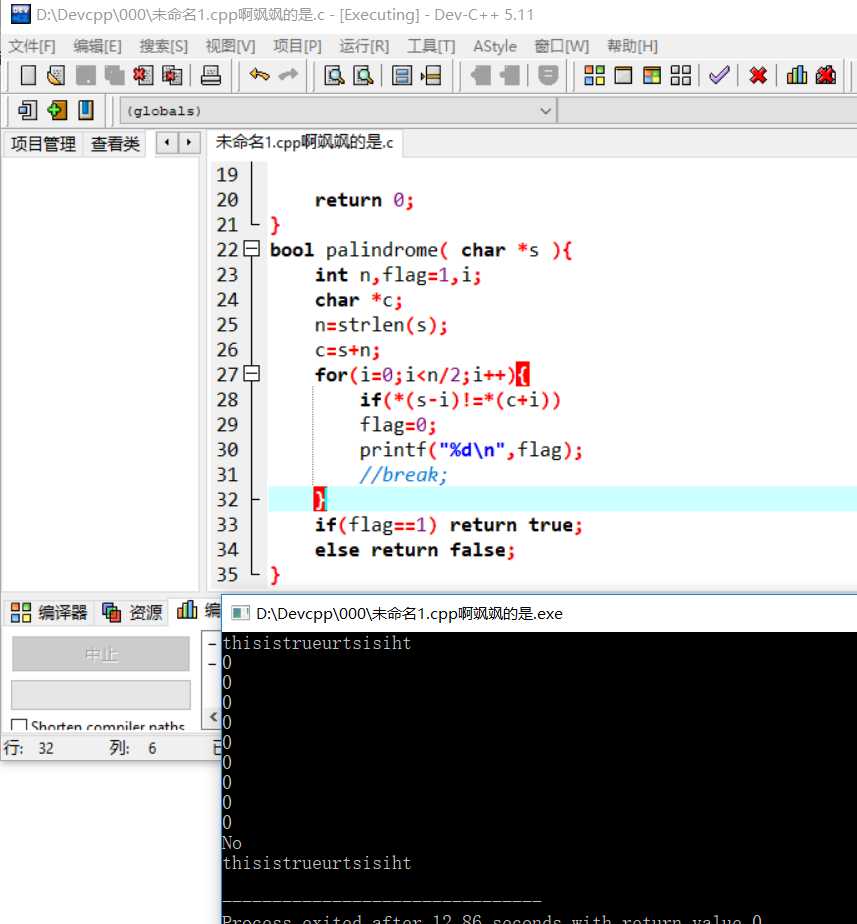The width and height of the screenshot is (857, 924).
Task: Click the grayed Unindent toolbar icon
Action: (x=481, y=75)
